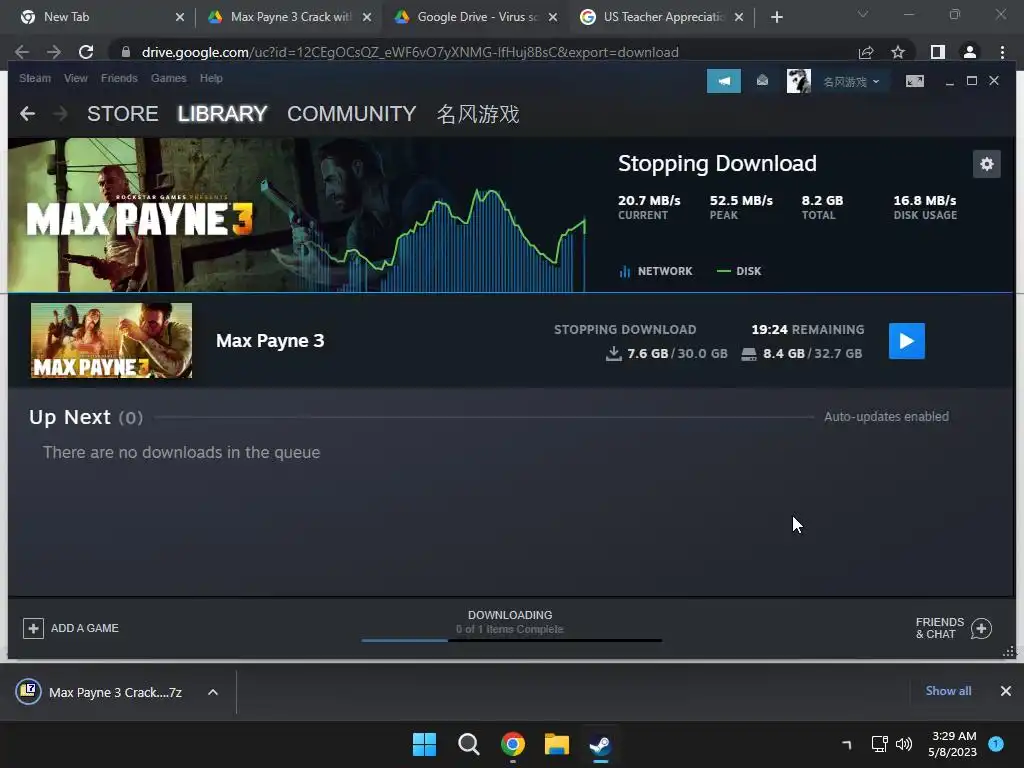The width and height of the screenshot is (1024, 768).
Task: Open Steam announcements megaphone button
Action: pos(724,81)
